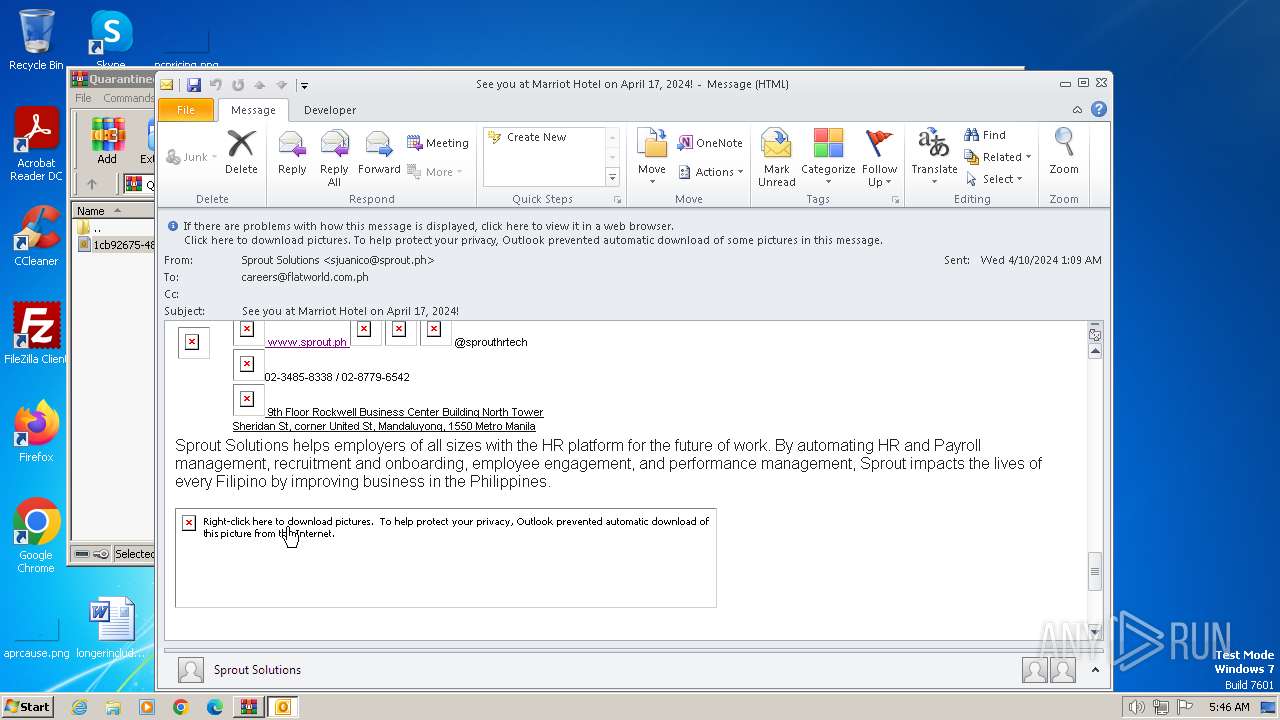Screen dimensions: 1280x720
Task: Click the Add button in WinRAR window
Action: 107,141
